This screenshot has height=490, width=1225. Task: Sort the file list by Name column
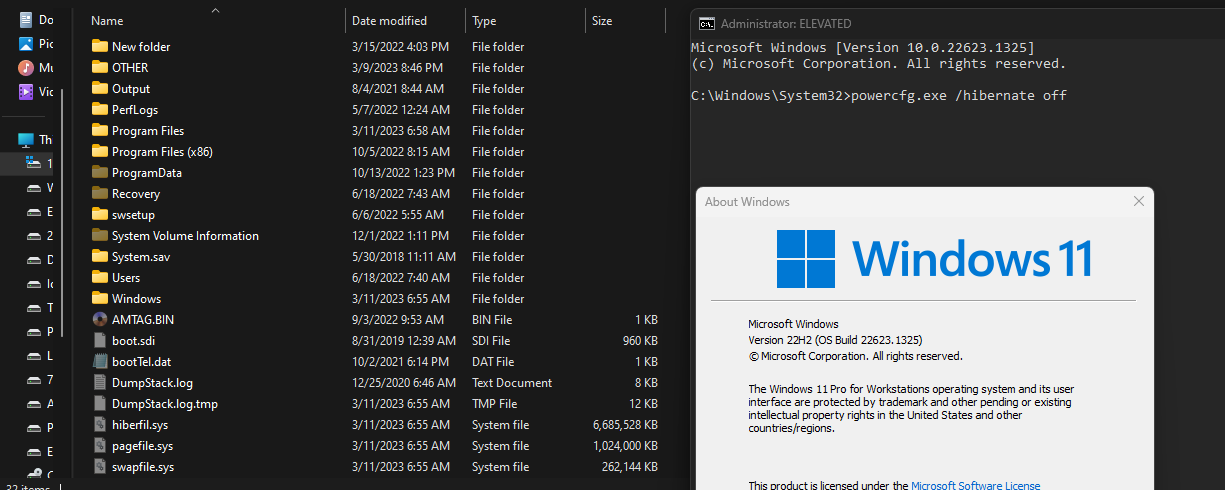[x=107, y=21]
